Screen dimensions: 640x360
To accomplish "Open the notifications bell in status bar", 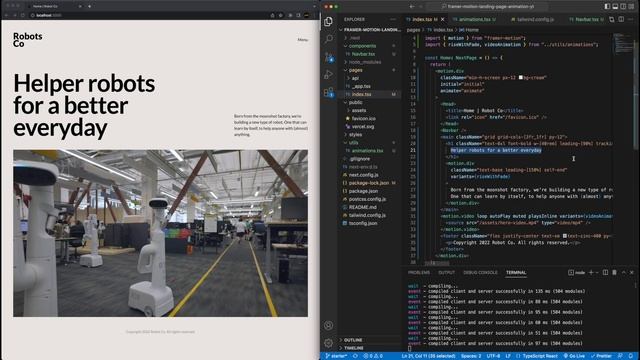I will point(631,356).
